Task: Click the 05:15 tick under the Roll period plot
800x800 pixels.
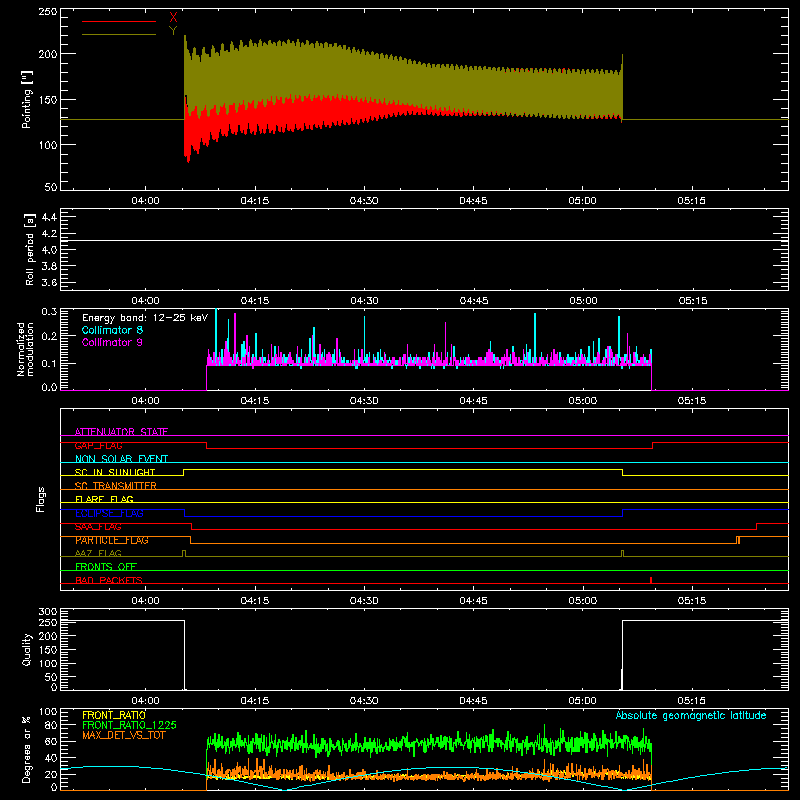Action: click(693, 301)
